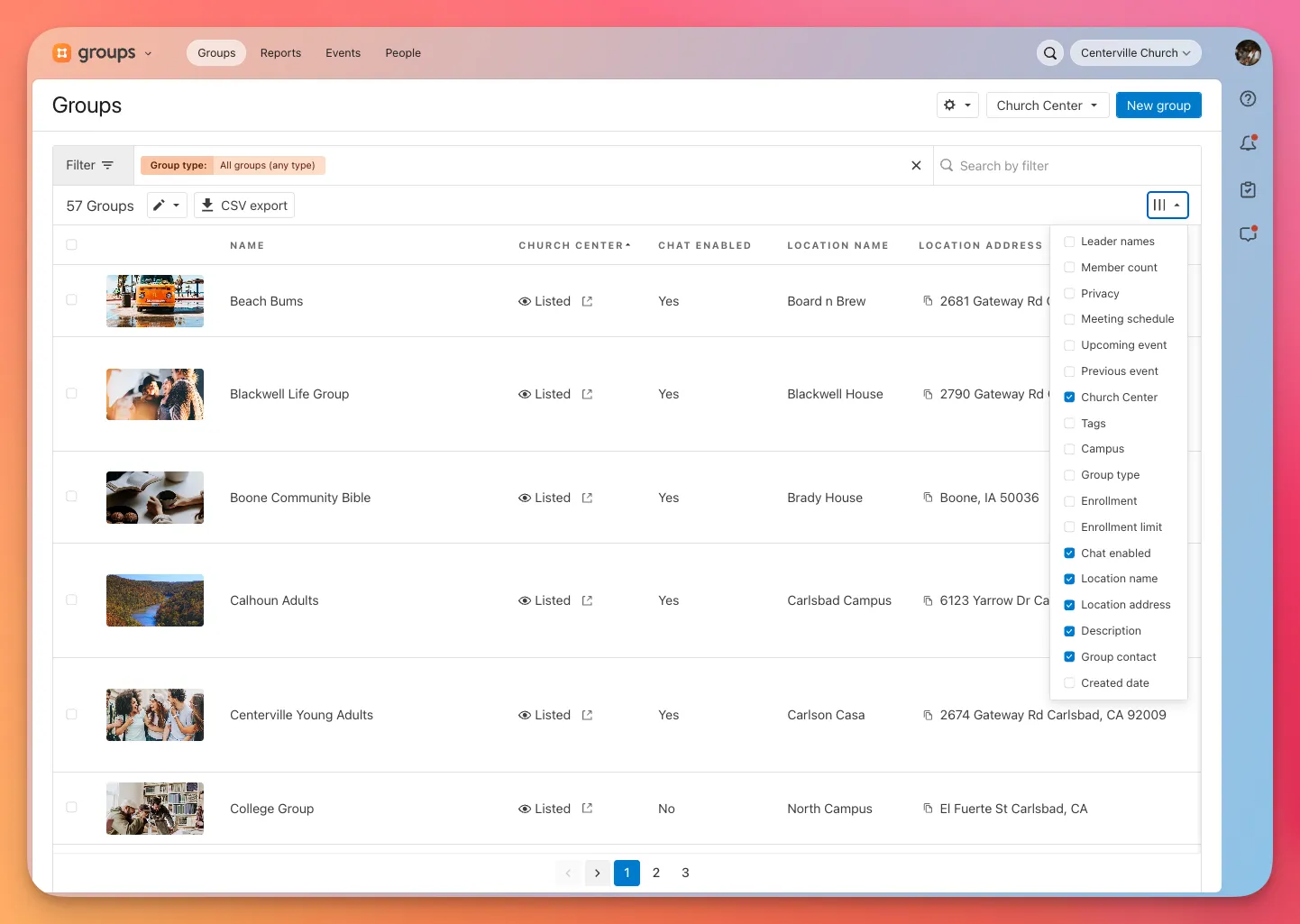Image resolution: width=1300 pixels, height=924 pixels.
Task: Select the Beach Bums row checkbox
Action: pos(71,300)
